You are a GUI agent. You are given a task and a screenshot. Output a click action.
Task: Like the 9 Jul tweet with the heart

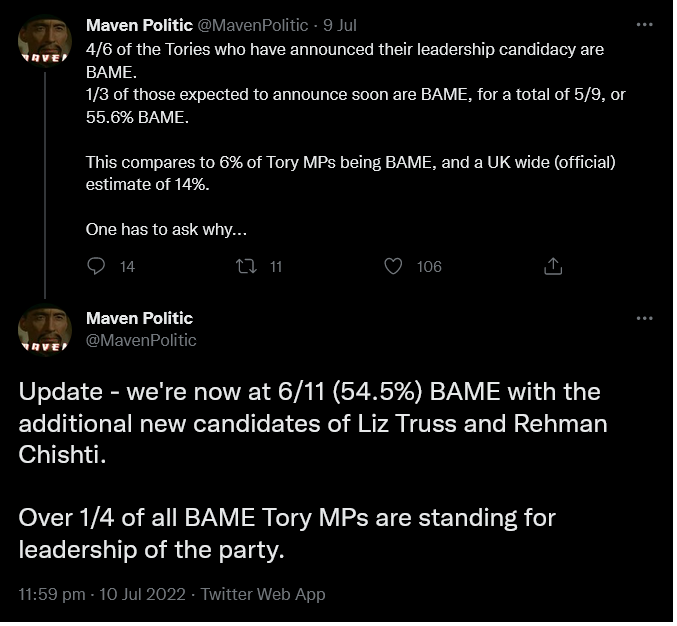(x=394, y=266)
